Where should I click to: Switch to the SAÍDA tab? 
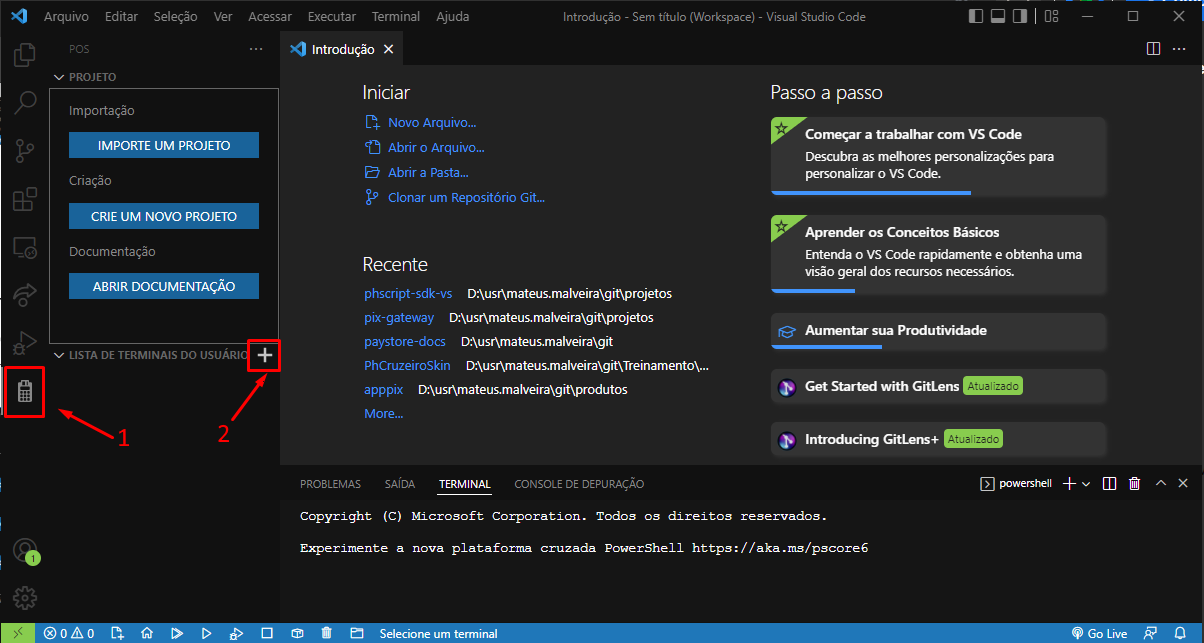click(399, 483)
